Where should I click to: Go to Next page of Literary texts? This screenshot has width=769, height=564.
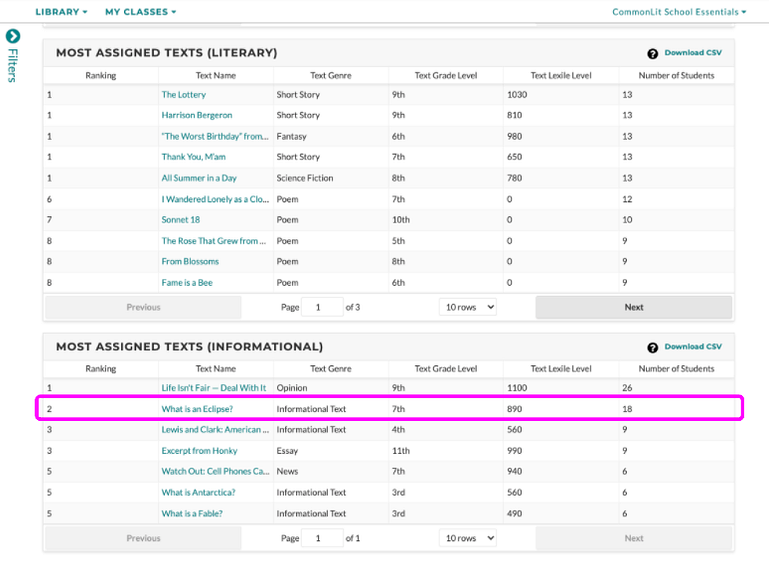point(634,307)
